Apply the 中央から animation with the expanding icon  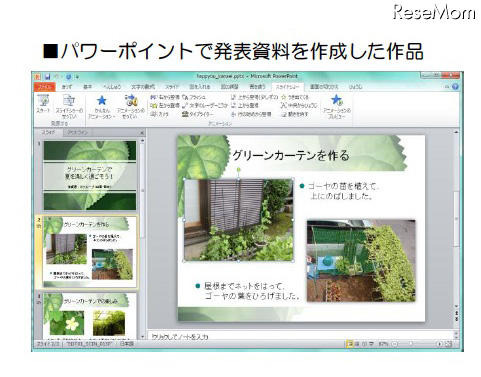tap(299, 106)
